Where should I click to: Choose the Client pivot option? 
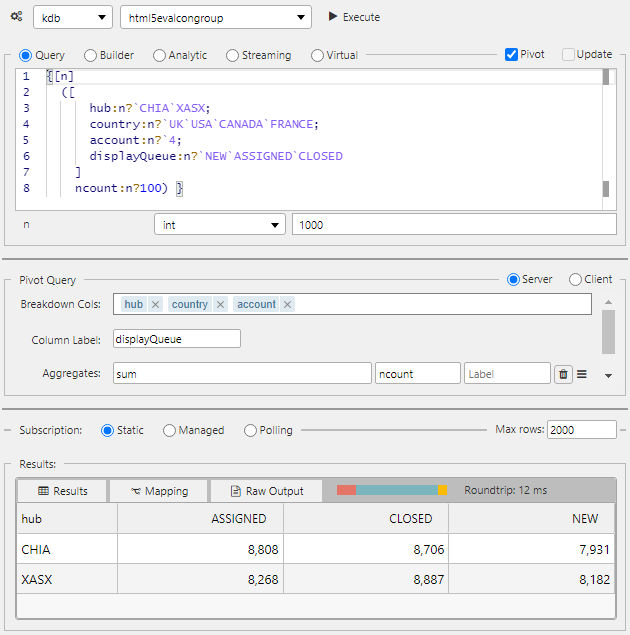pos(575,280)
